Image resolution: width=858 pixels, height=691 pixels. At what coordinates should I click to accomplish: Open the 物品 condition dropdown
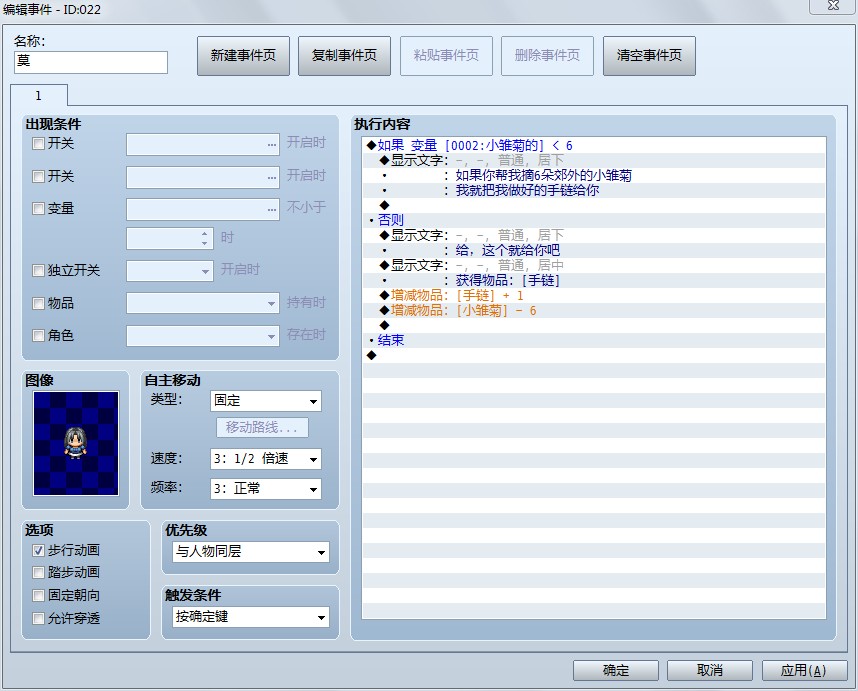[x=203, y=303]
